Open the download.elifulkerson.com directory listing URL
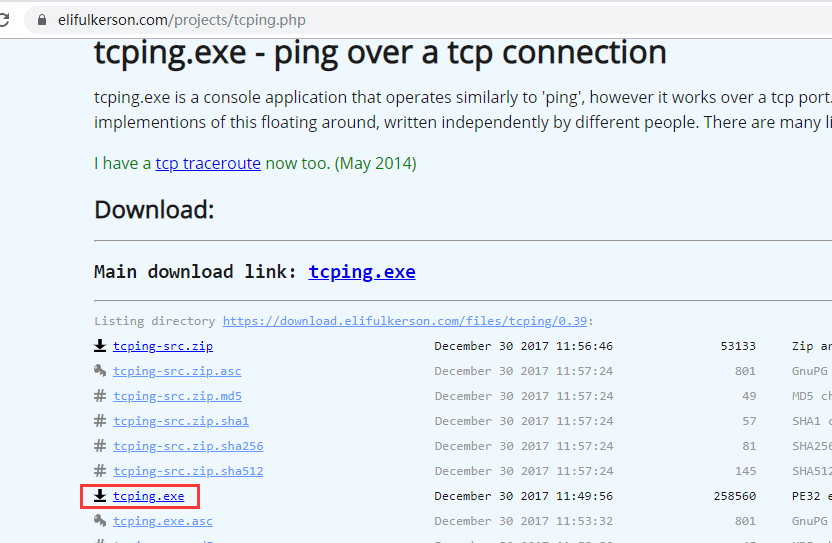Image resolution: width=832 pixels, height=543 pixels. pyautogui.click(x=405, y=321)
